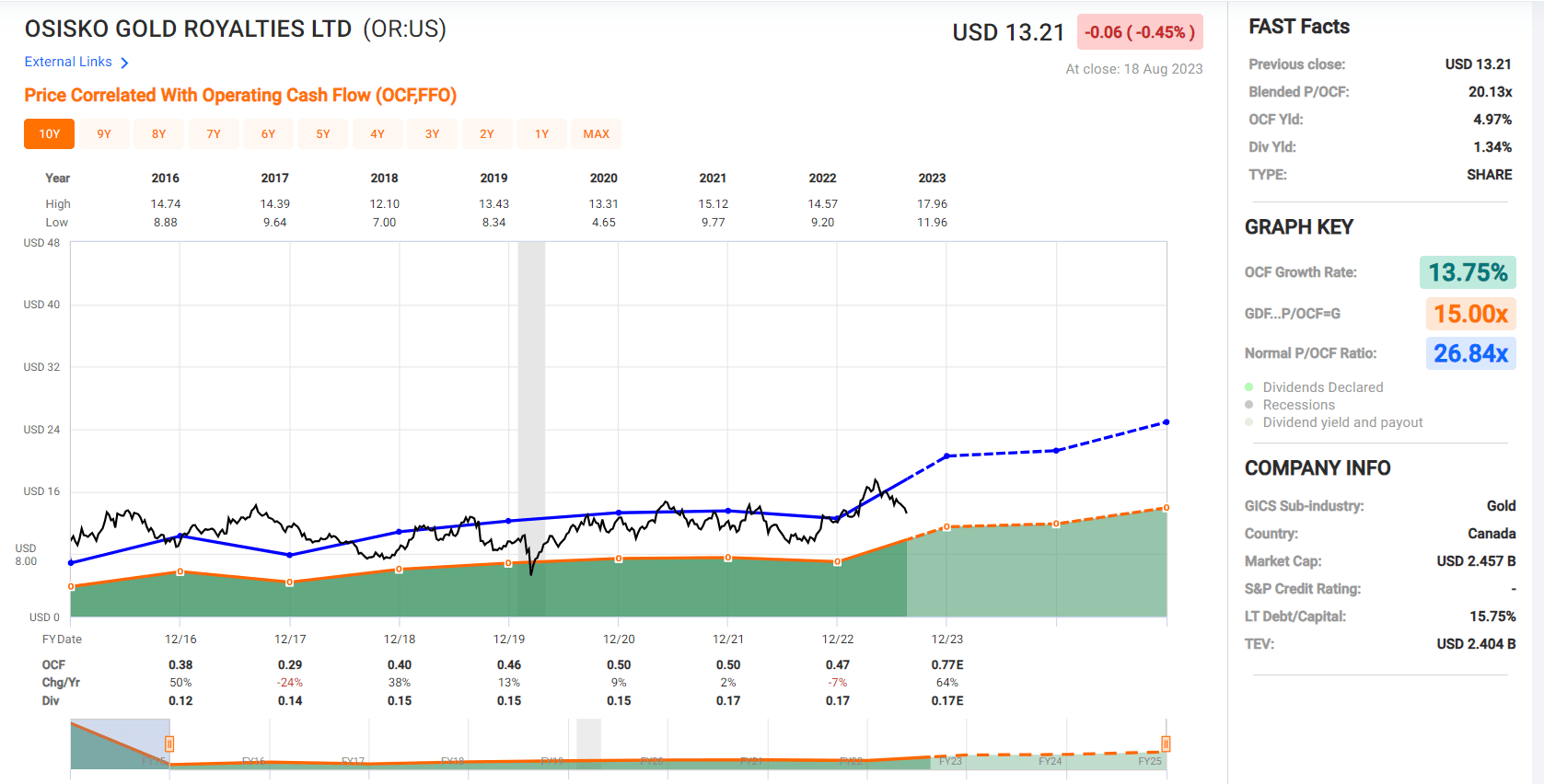Click the Market Cap value USD 2.457 B

coord(1476,561)
